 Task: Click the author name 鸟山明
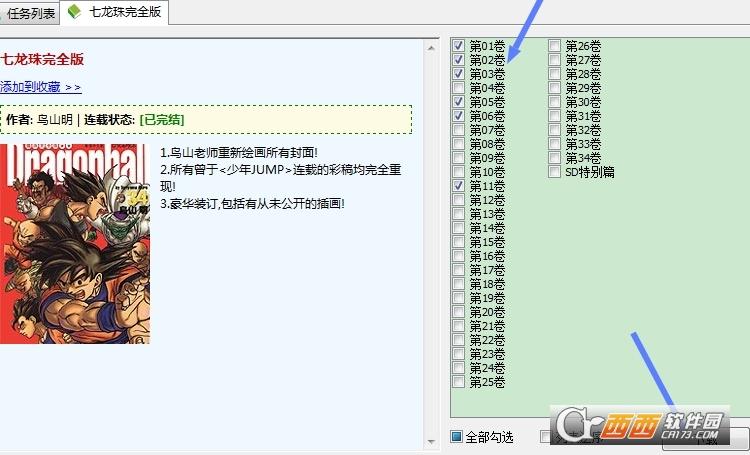pos(55,120)
